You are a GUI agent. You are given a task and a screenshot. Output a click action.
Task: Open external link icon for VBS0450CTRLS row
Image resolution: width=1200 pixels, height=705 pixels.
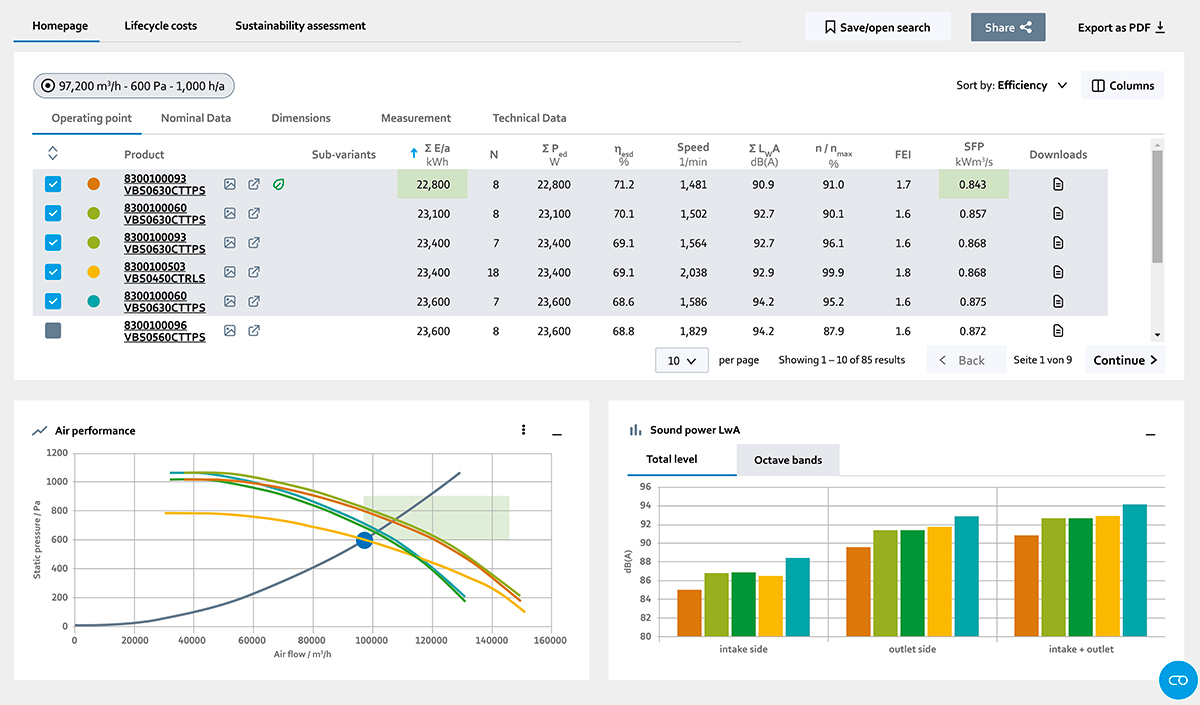click(x=254, y=272)
